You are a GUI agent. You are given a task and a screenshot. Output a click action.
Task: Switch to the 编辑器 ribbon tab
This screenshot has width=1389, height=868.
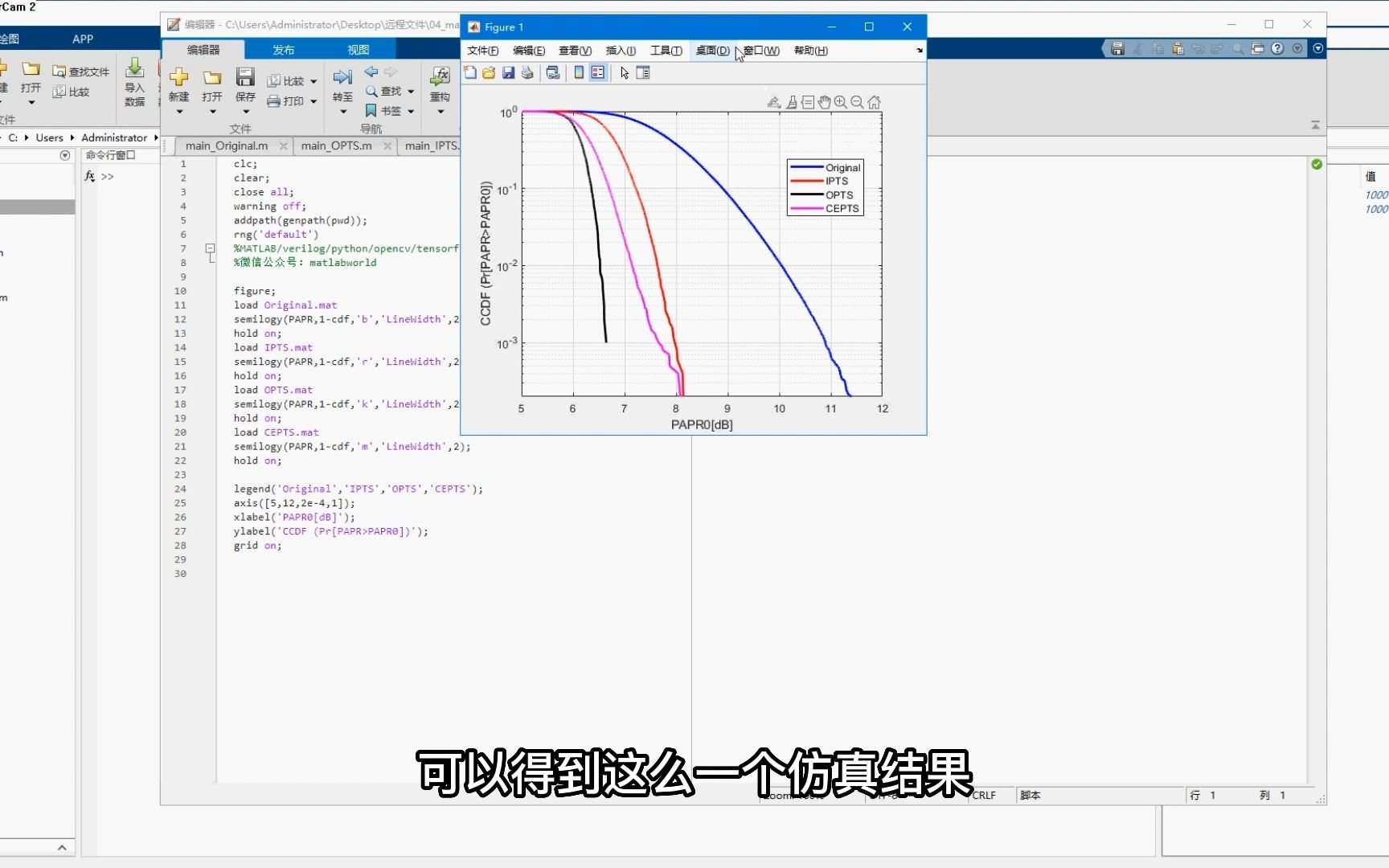pos(203,50)
